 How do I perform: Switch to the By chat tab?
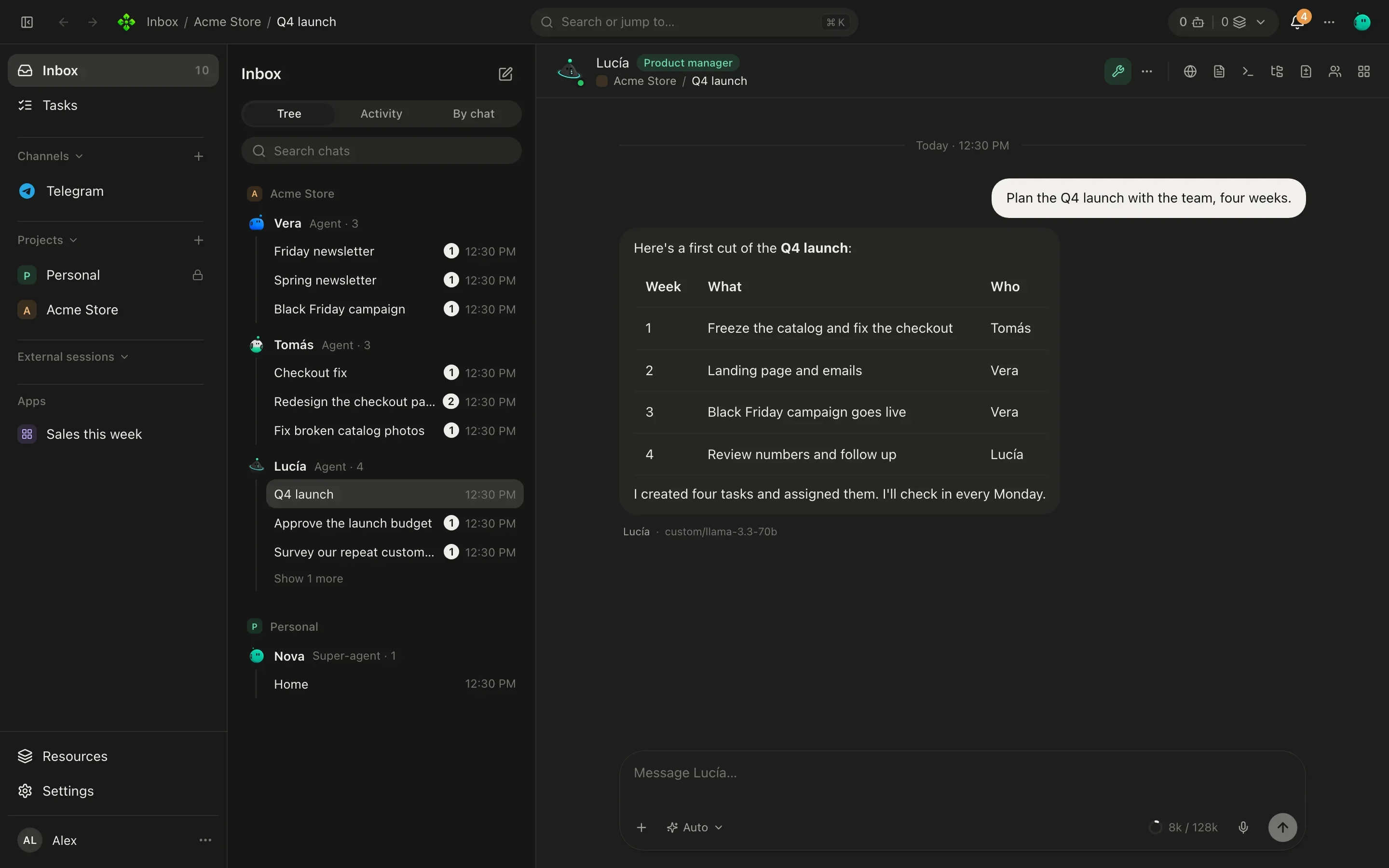474,114
